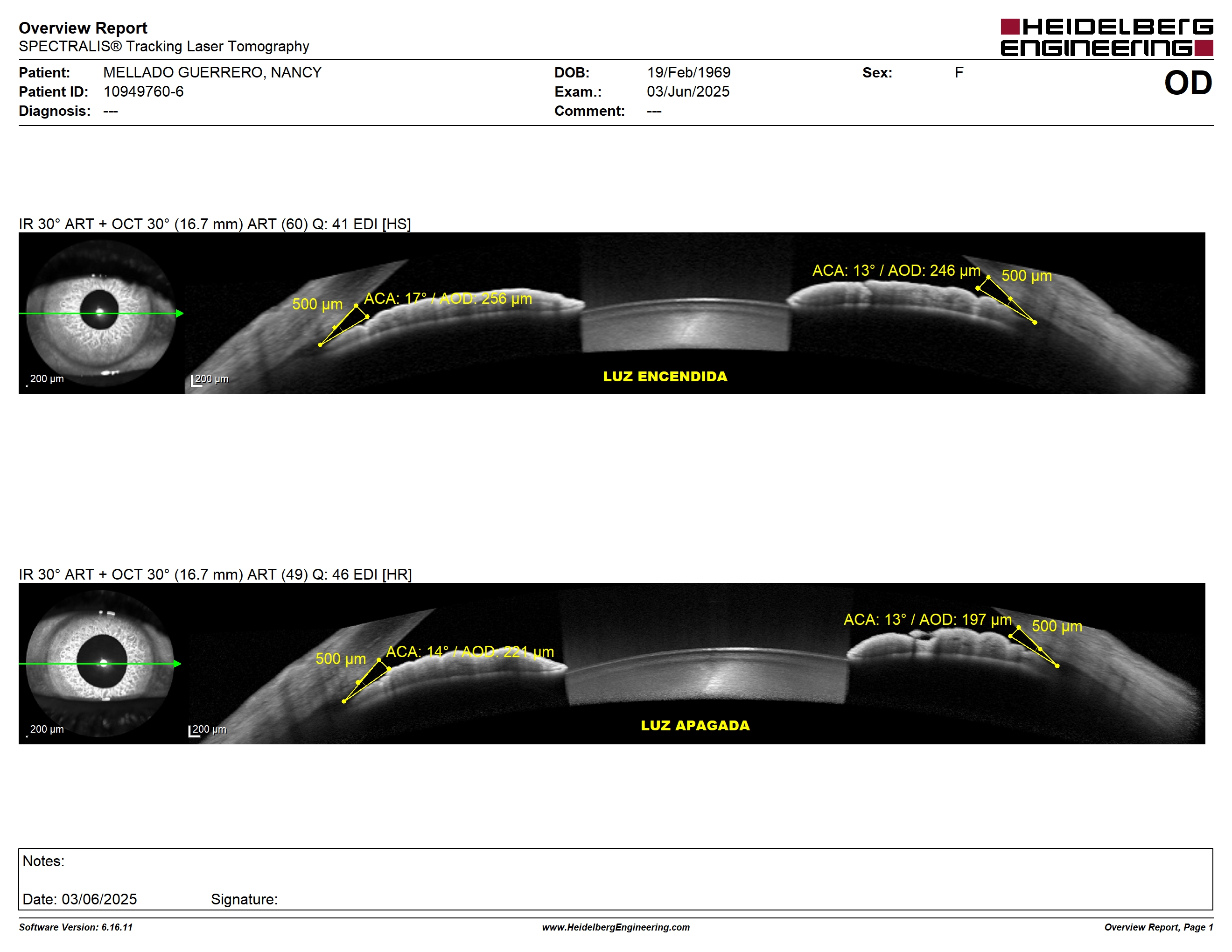This screenshot has height=952, width=1232.
Task: Click the Date: 03/06/2025 entry
Action: (x=79, y=899)
